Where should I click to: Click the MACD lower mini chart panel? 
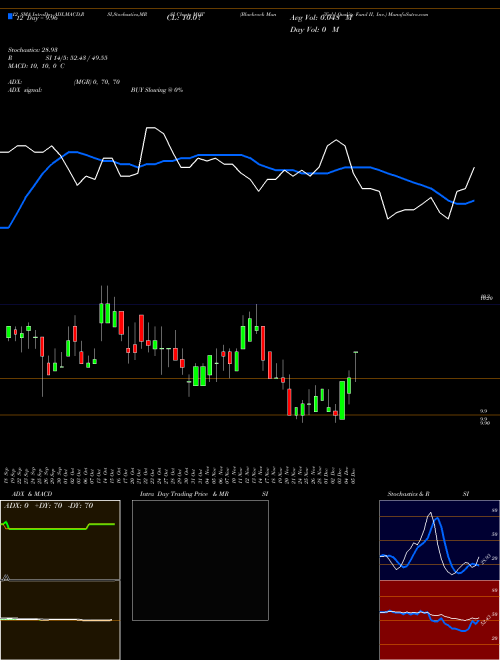60,620
